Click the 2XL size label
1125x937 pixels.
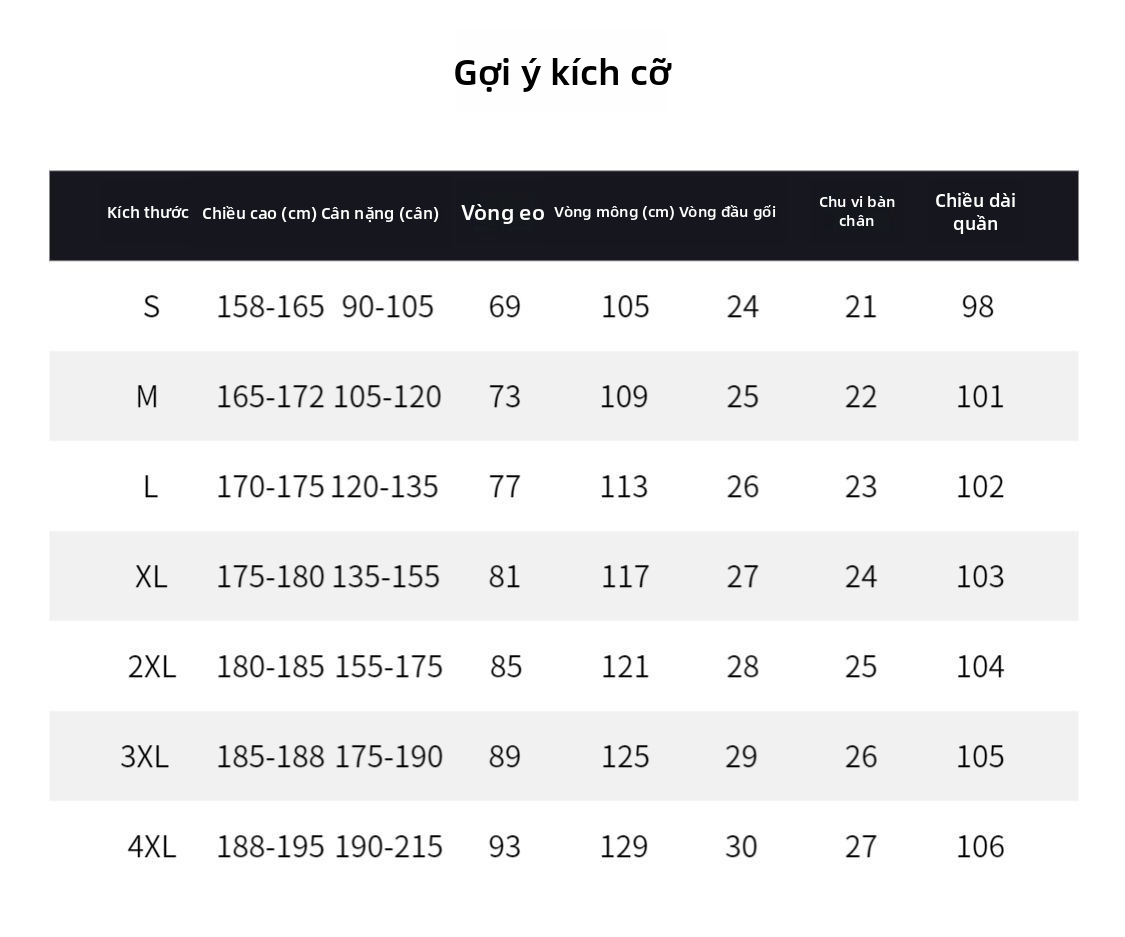tap(151, 667)
